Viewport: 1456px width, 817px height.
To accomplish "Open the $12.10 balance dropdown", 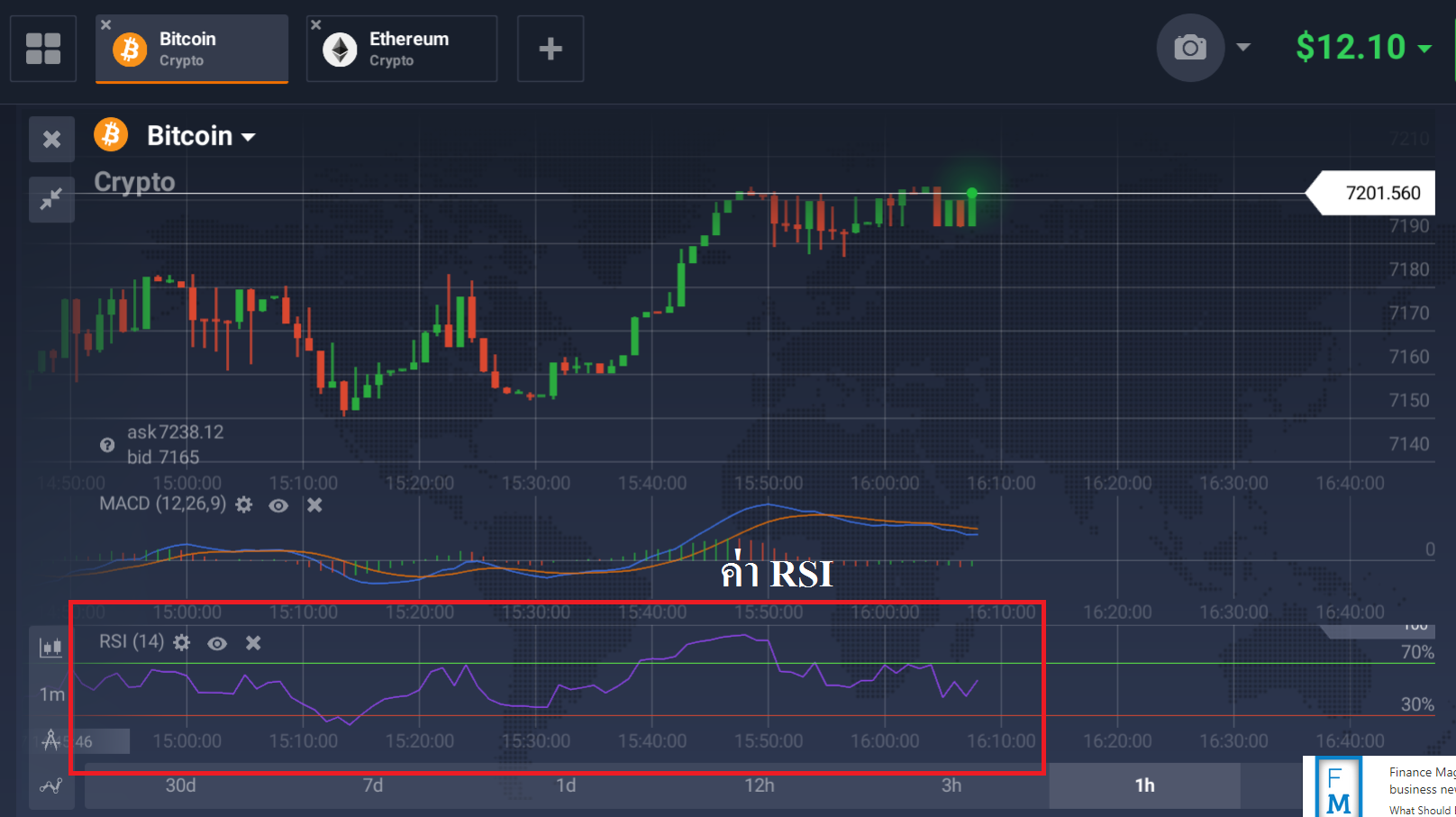I will click(1424, 48).
